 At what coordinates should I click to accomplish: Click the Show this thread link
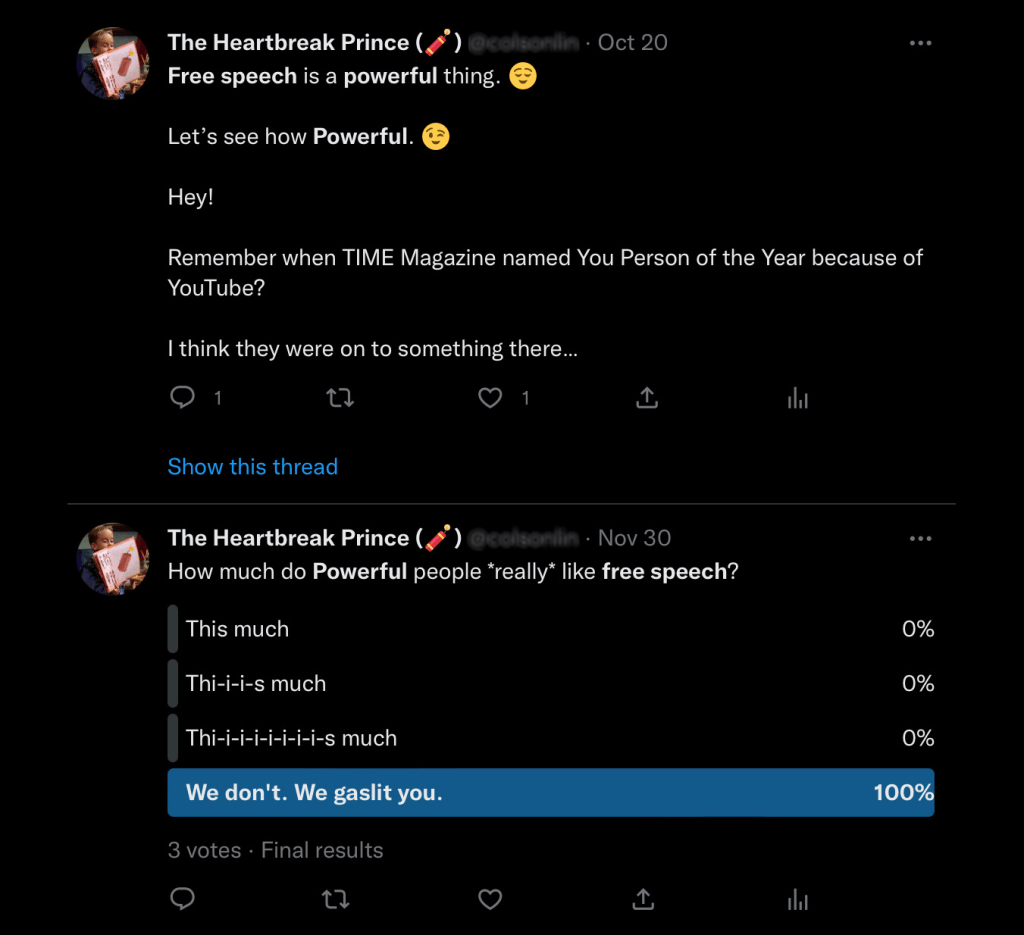point(253,467)
